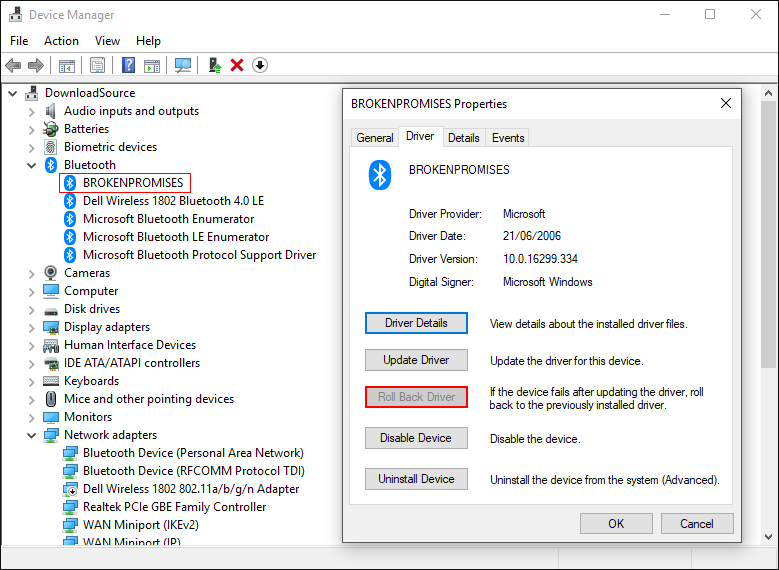The width and height of the screenshot is (779, 570).
Task: Click the Mice and other pointing devices icon
Action: pos(51,399)
